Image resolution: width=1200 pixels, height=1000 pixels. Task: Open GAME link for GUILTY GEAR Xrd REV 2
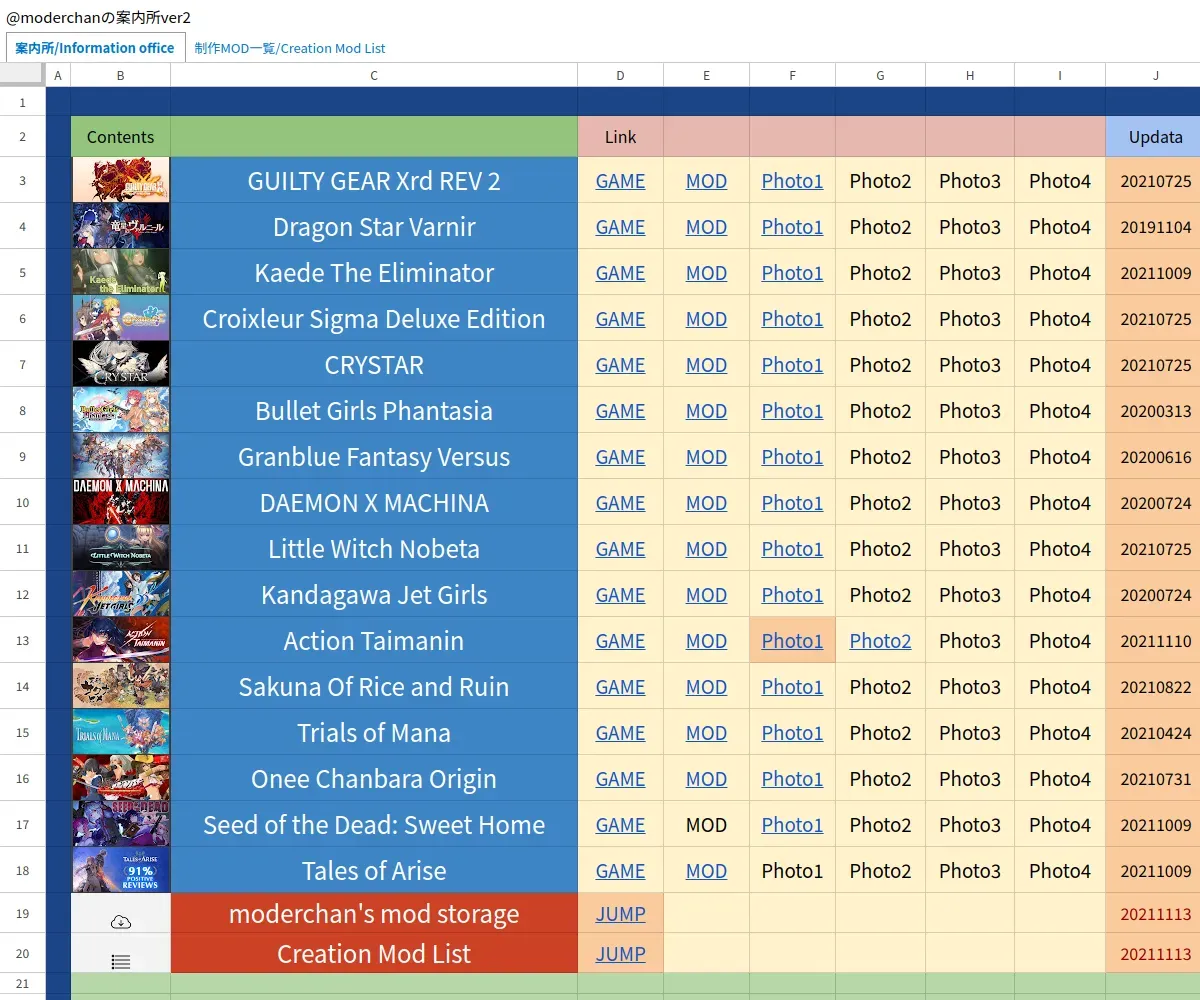[620, 181]
